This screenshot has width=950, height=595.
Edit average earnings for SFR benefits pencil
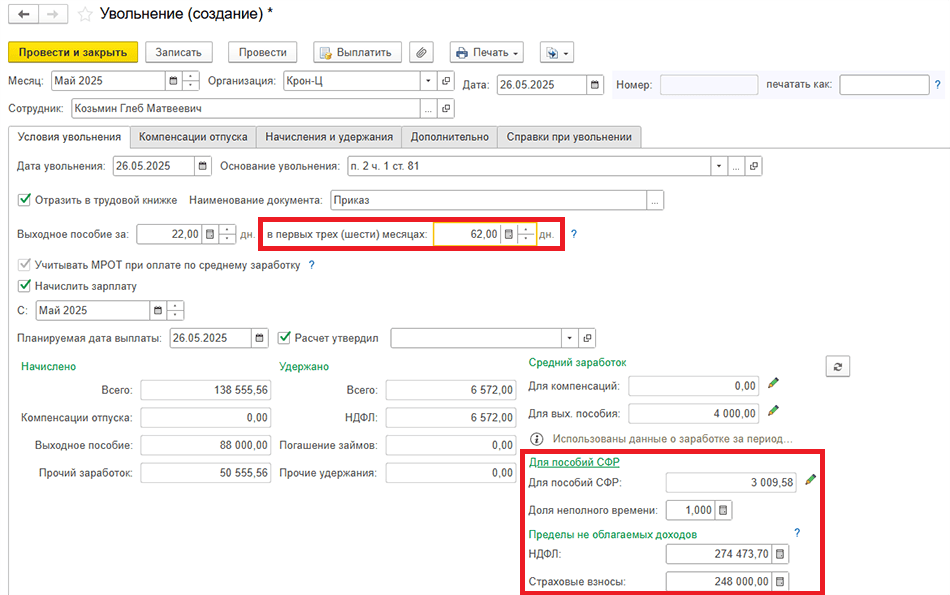pyautogui.click(x=810, y=481)
